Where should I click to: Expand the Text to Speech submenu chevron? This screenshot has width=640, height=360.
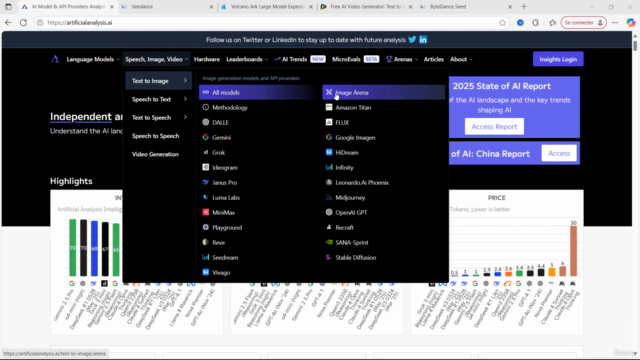click(185, 117)
